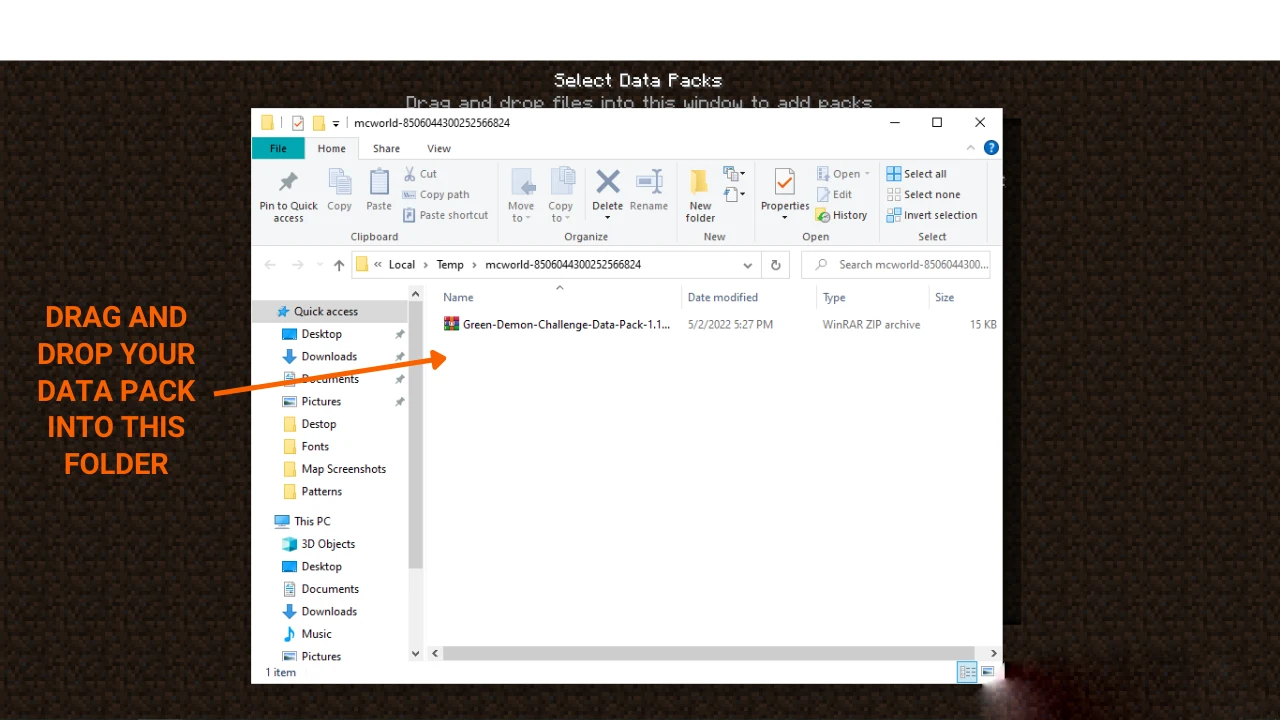Click the Delete icon in the ribbon
Screen dimensions: 1280x720
point(607,182)
